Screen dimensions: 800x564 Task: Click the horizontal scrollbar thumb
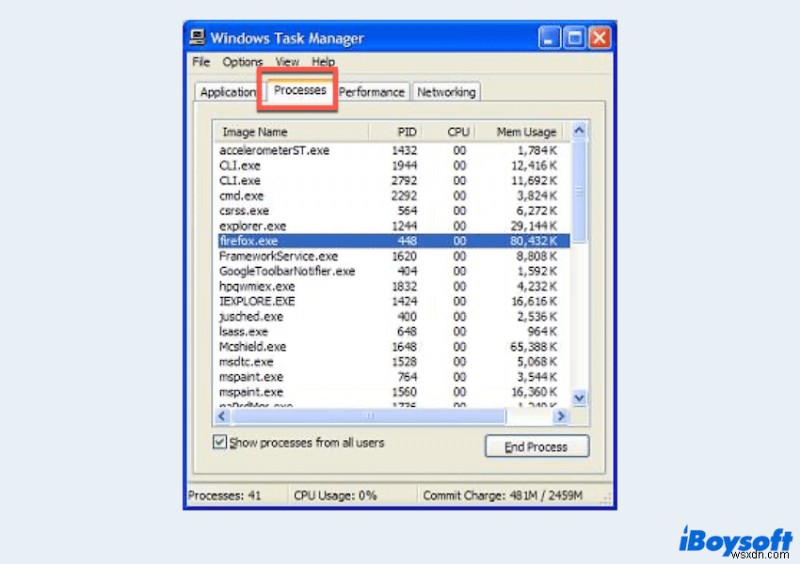coord(369,416)
